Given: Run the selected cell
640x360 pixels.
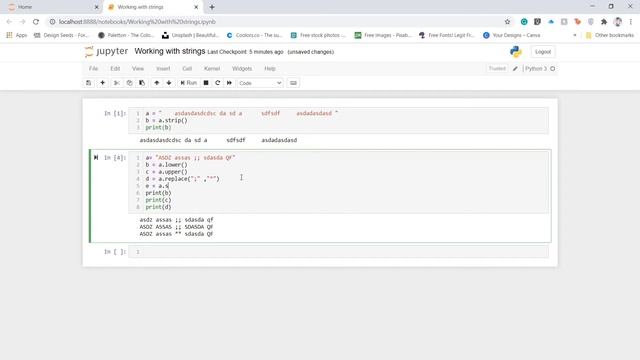Looking at the screenshot, I should tap(189, 83).
